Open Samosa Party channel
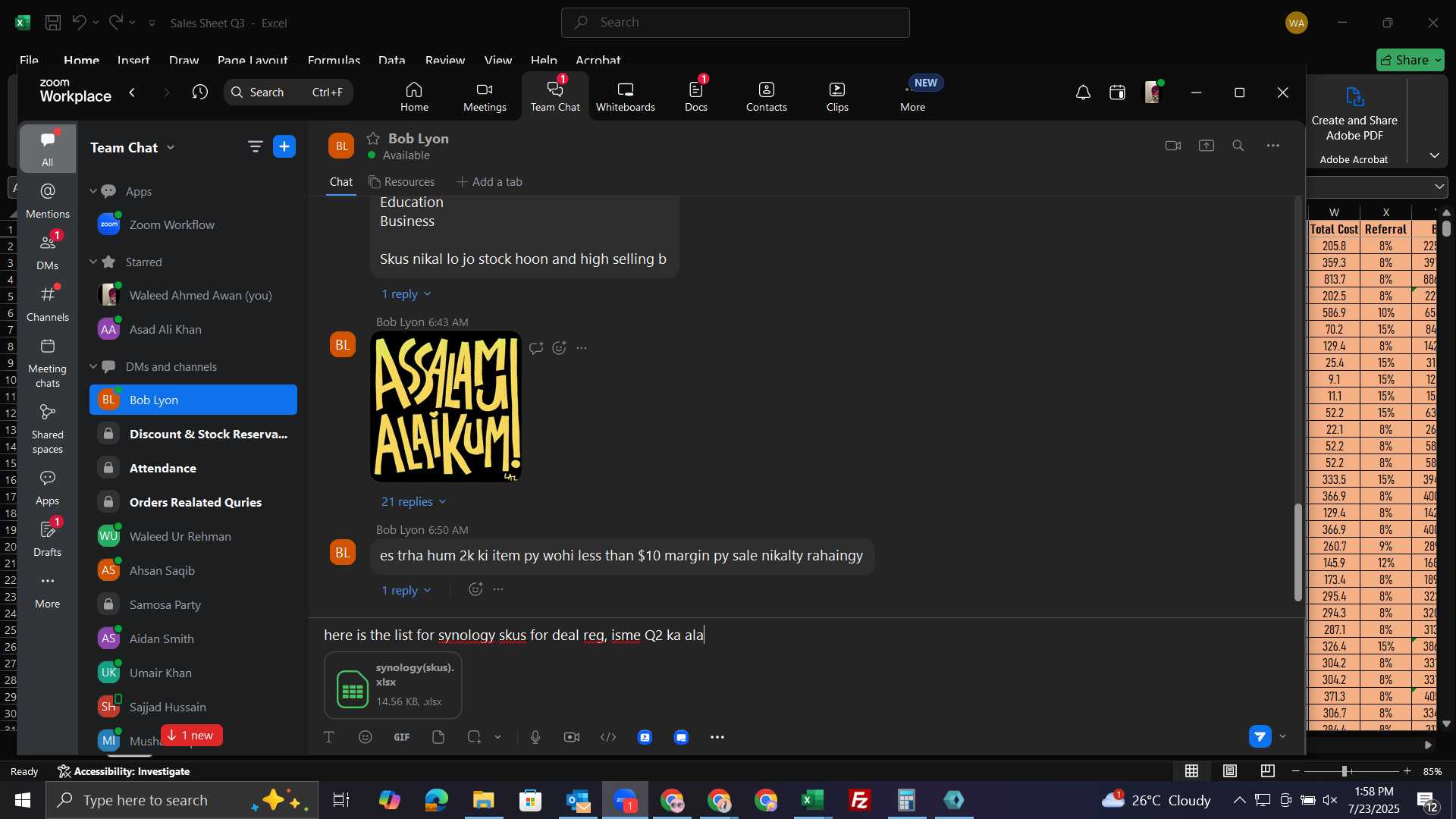This screenshot has height=819, width=1456. click(x=193, y=604)
